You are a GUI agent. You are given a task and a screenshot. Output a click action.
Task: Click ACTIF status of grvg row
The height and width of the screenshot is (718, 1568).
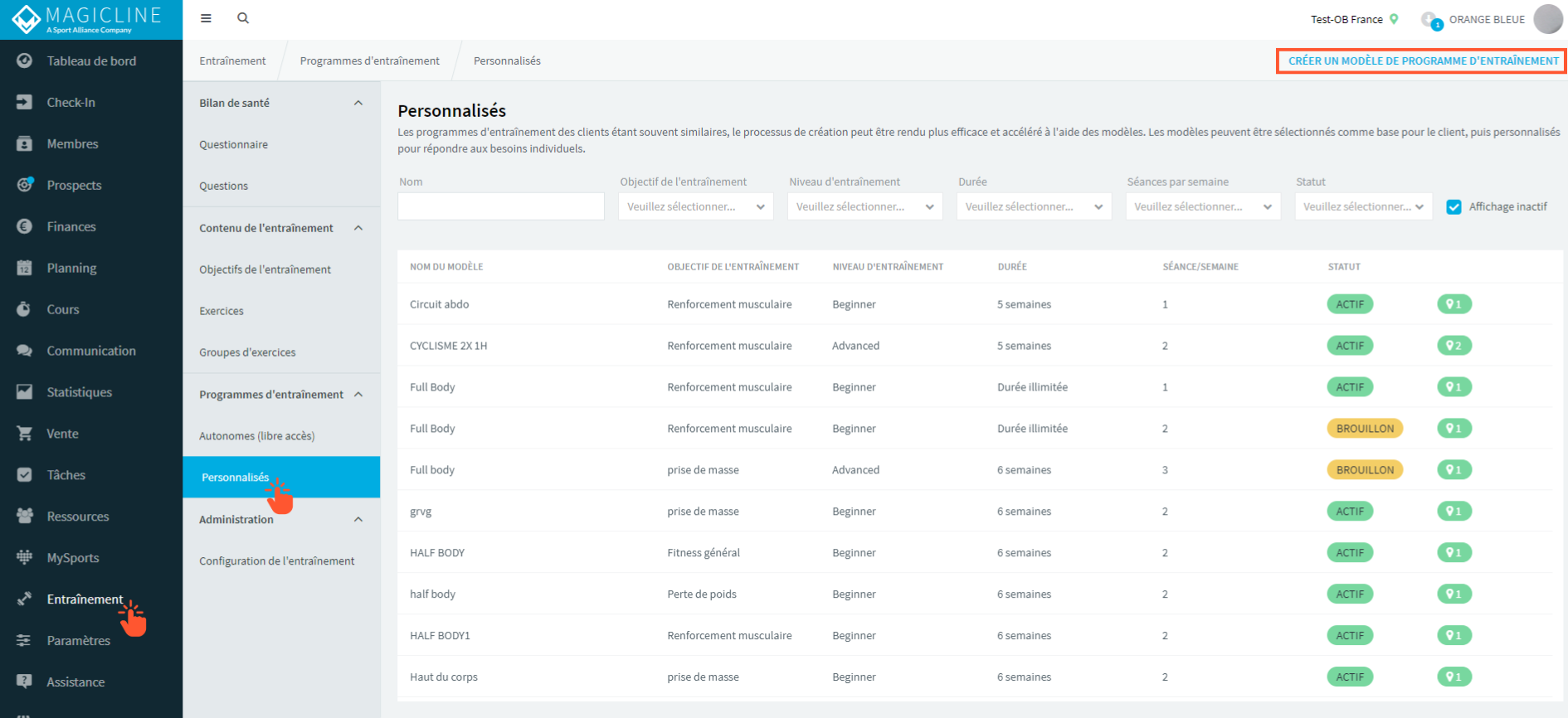click(x=1350, y=512)
